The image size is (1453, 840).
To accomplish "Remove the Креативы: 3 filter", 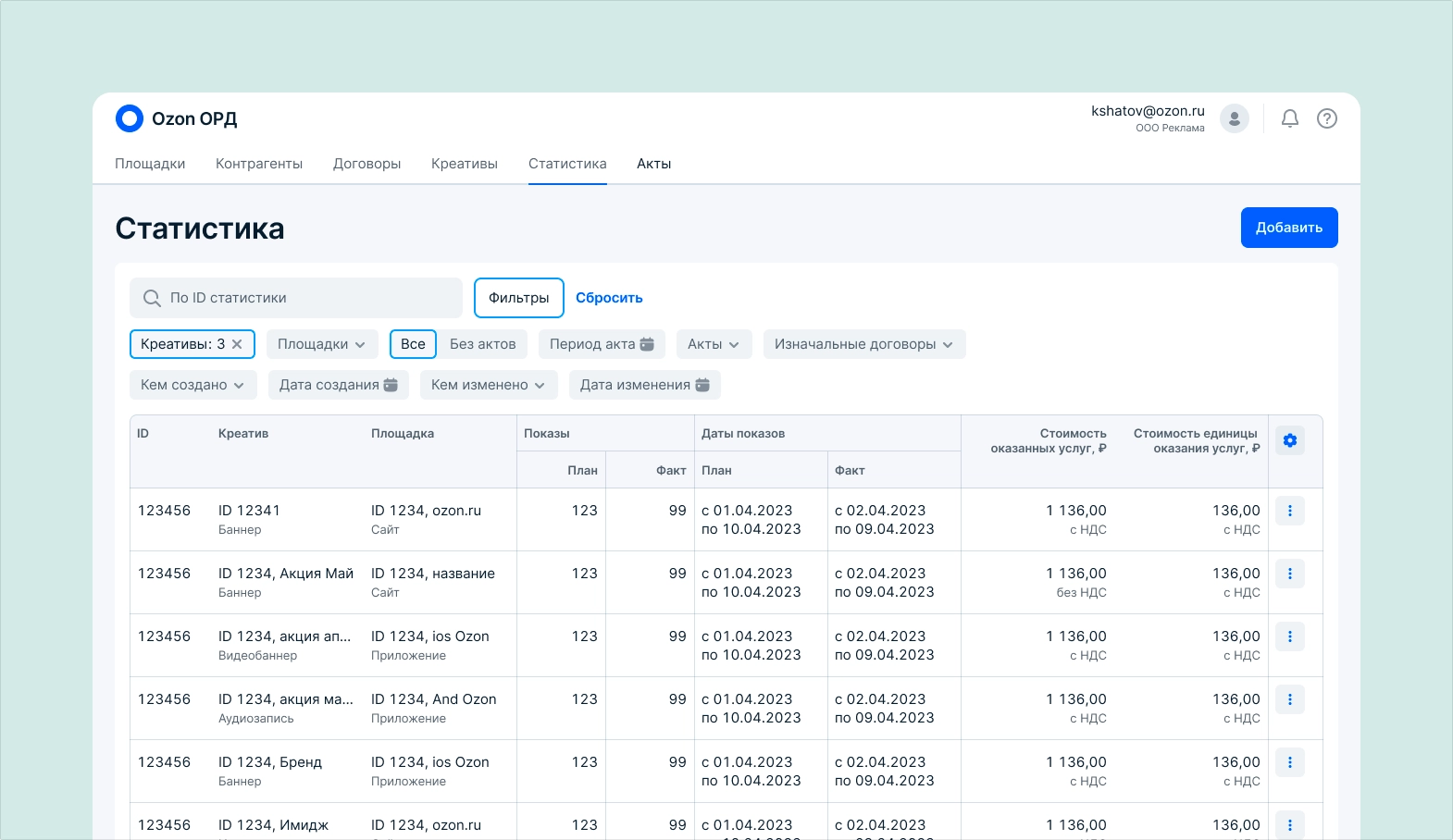I will [237, 344].
